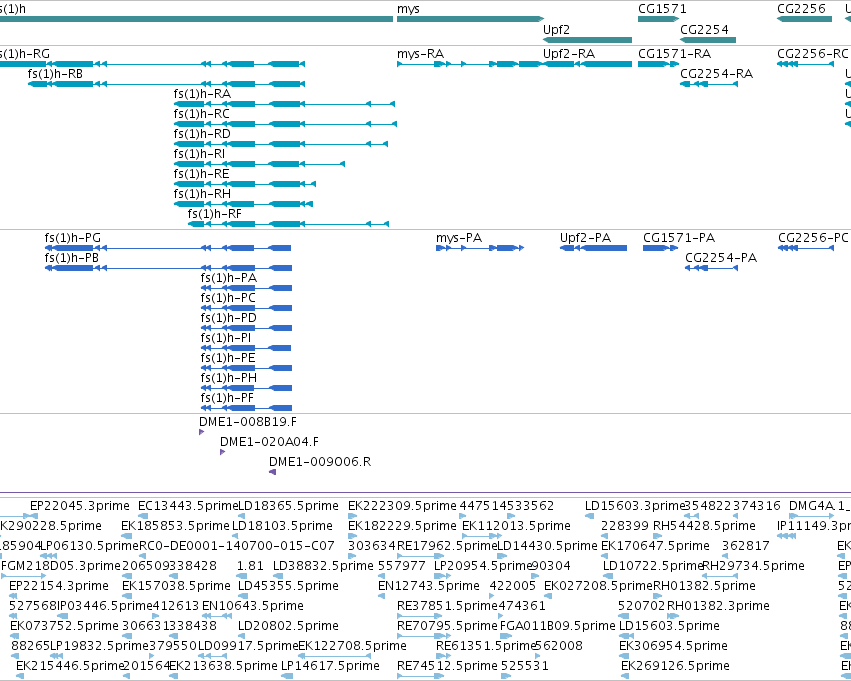
Task: Click the EK170647.5prime EST label
Action: click(x=655, y=546)
